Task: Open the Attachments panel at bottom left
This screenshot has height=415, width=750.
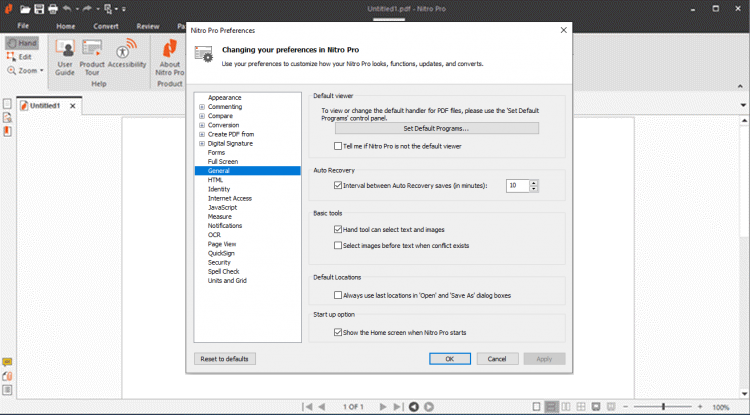Action: (x=7, y=376)
